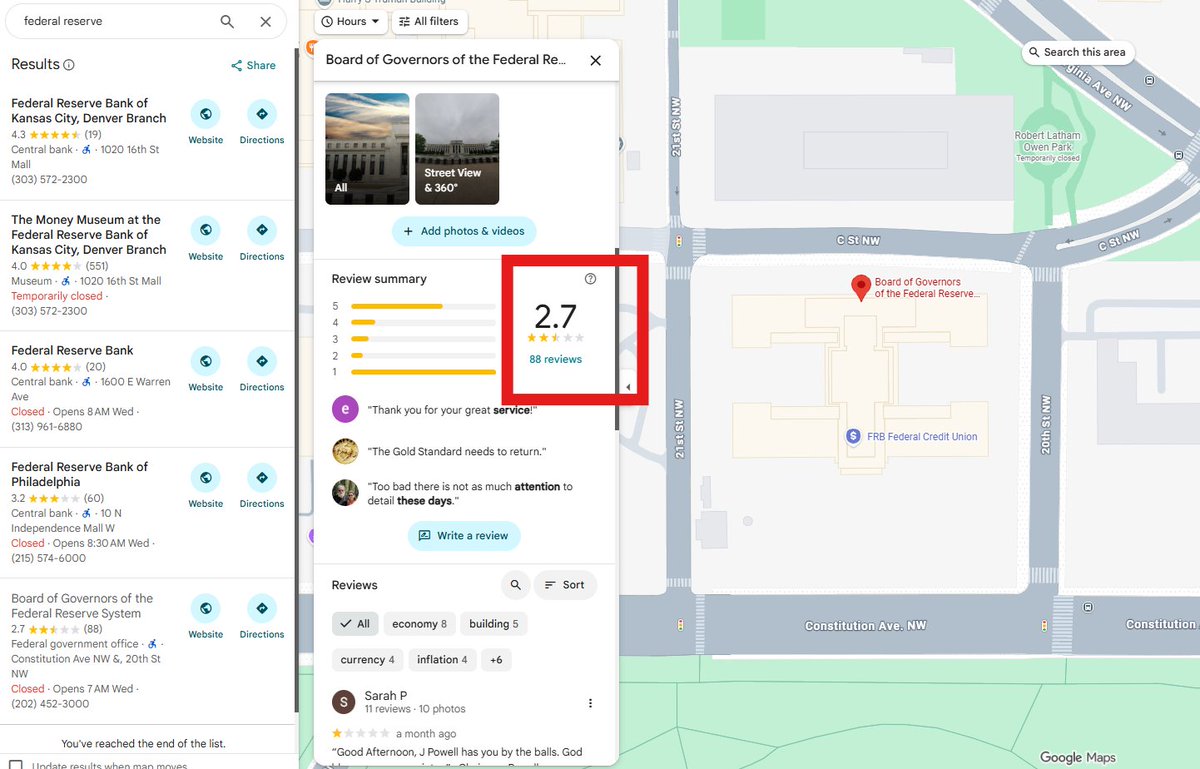Image resolution: width=1200 pixels, height=769 pixels.
Task: Filter reviews by 'economy' chip
Action: pyautogui.click(x=419, y=624)
